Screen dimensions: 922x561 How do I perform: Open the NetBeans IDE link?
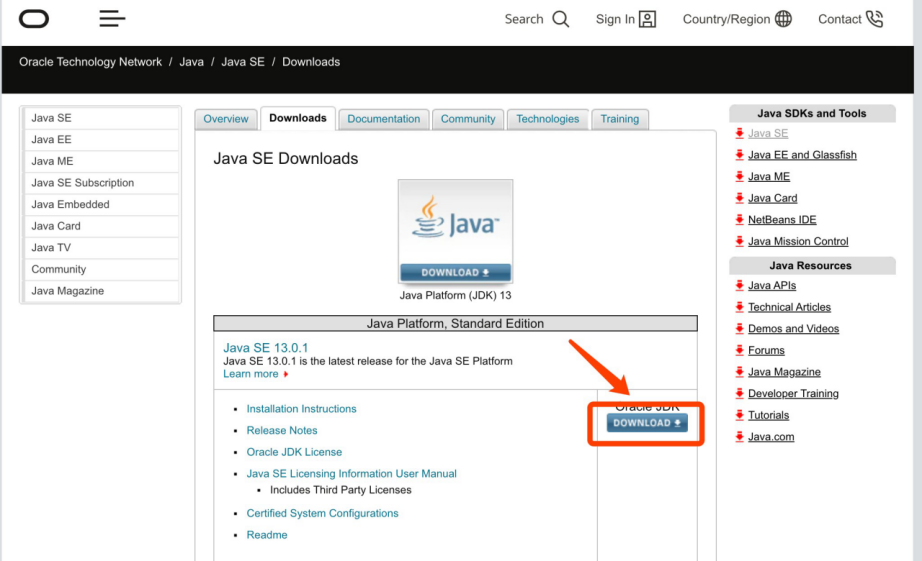(782, 219)
